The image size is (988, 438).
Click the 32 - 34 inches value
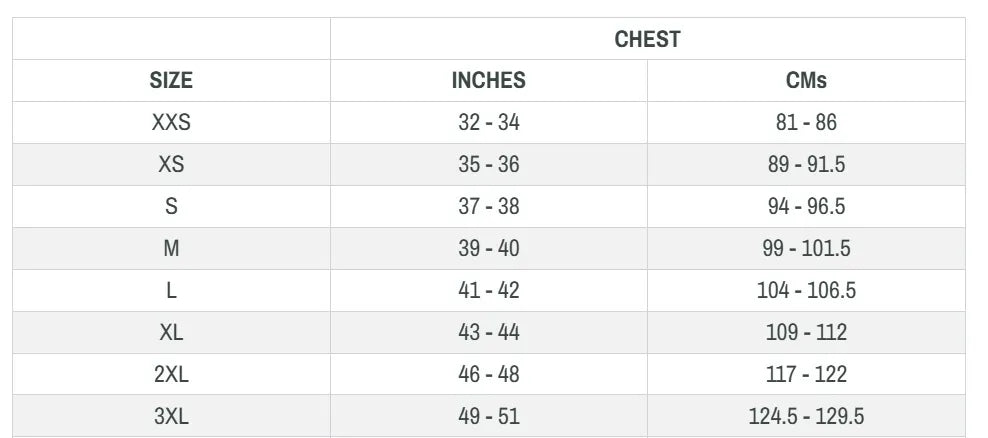tap(488, 122)
